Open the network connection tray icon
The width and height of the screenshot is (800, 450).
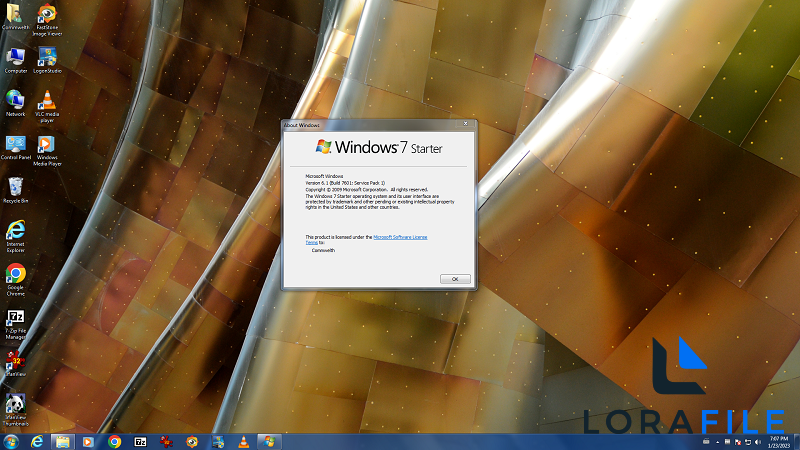pos(747,442)
